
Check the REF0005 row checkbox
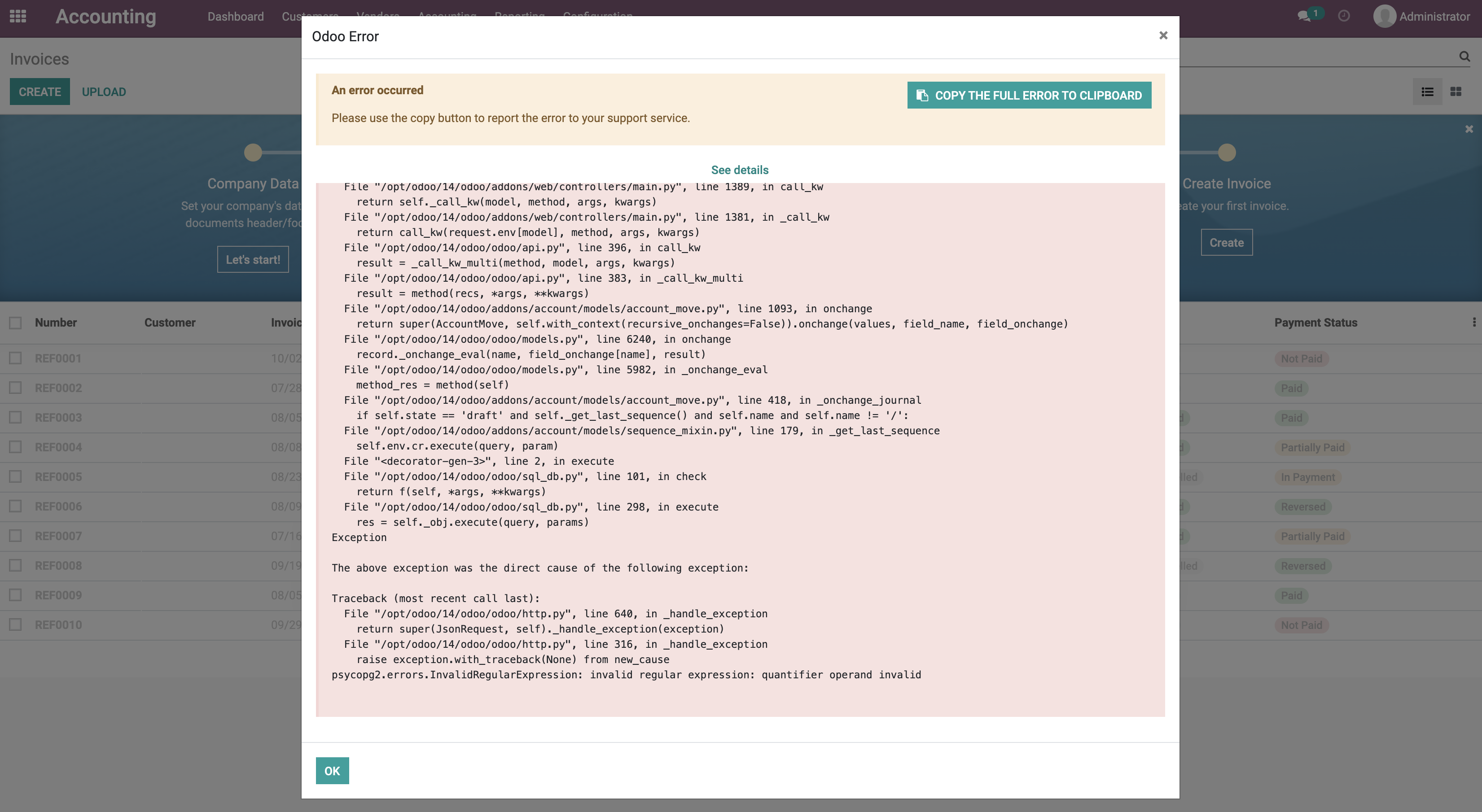point(16,477)
